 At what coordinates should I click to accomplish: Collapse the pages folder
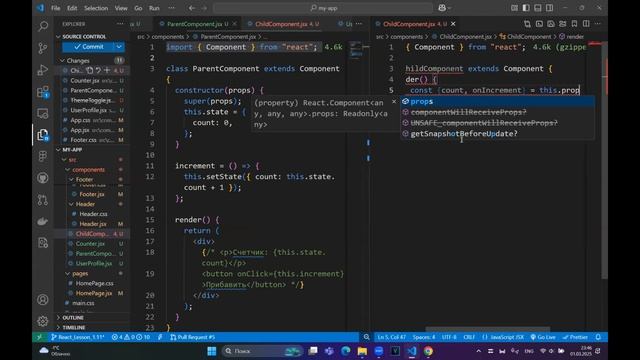(x=67, y=273)
